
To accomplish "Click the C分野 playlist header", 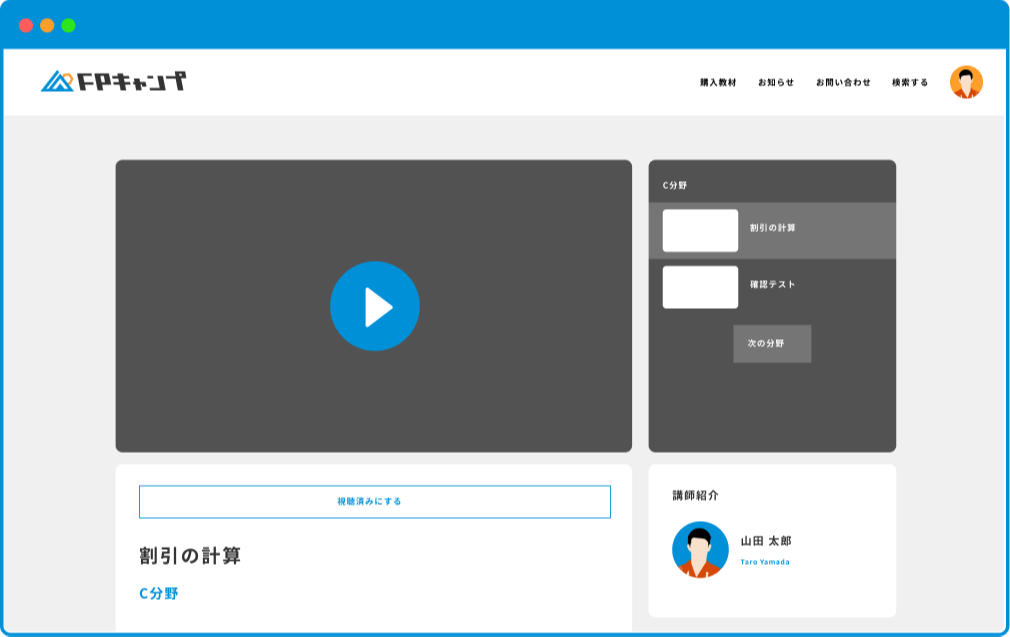I will (674, 185).
